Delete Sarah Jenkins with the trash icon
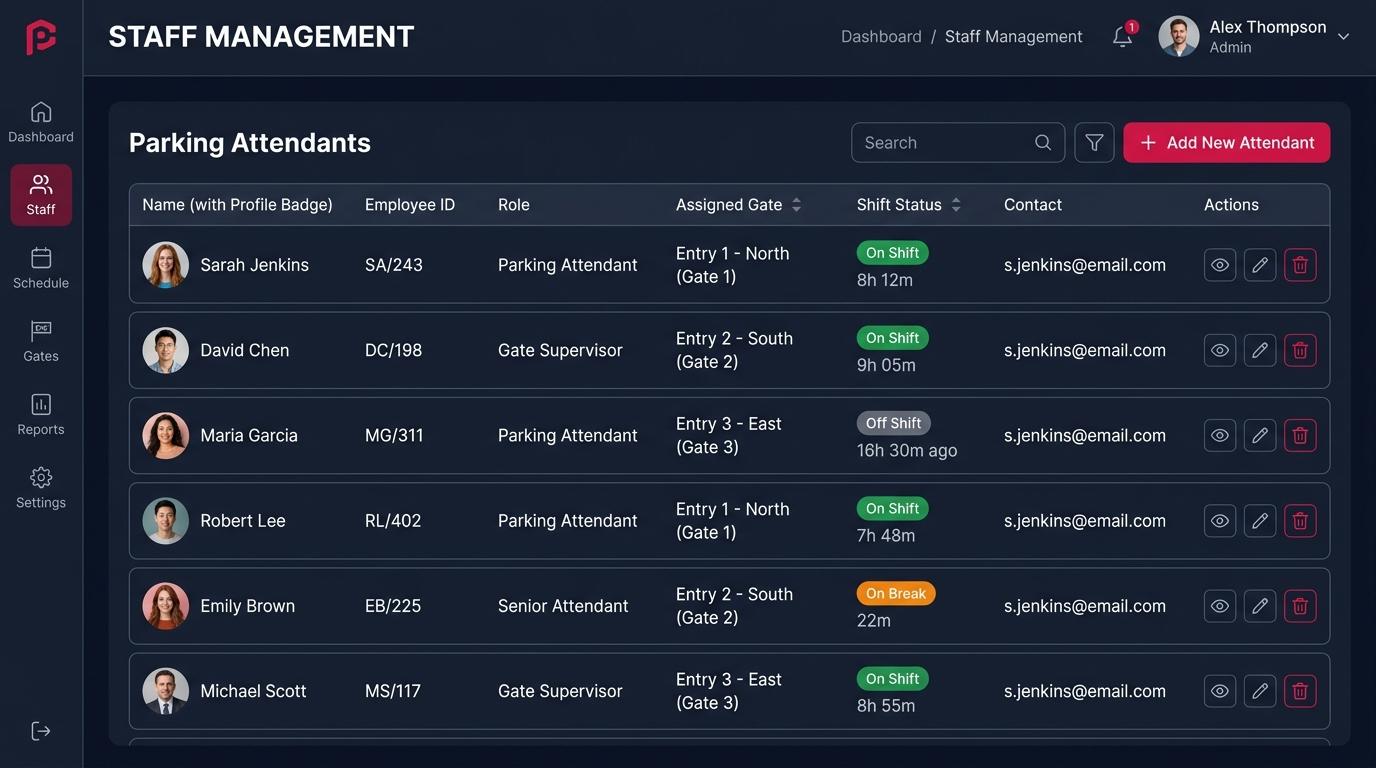The image size is (1376, 768). coord(1300,265)
